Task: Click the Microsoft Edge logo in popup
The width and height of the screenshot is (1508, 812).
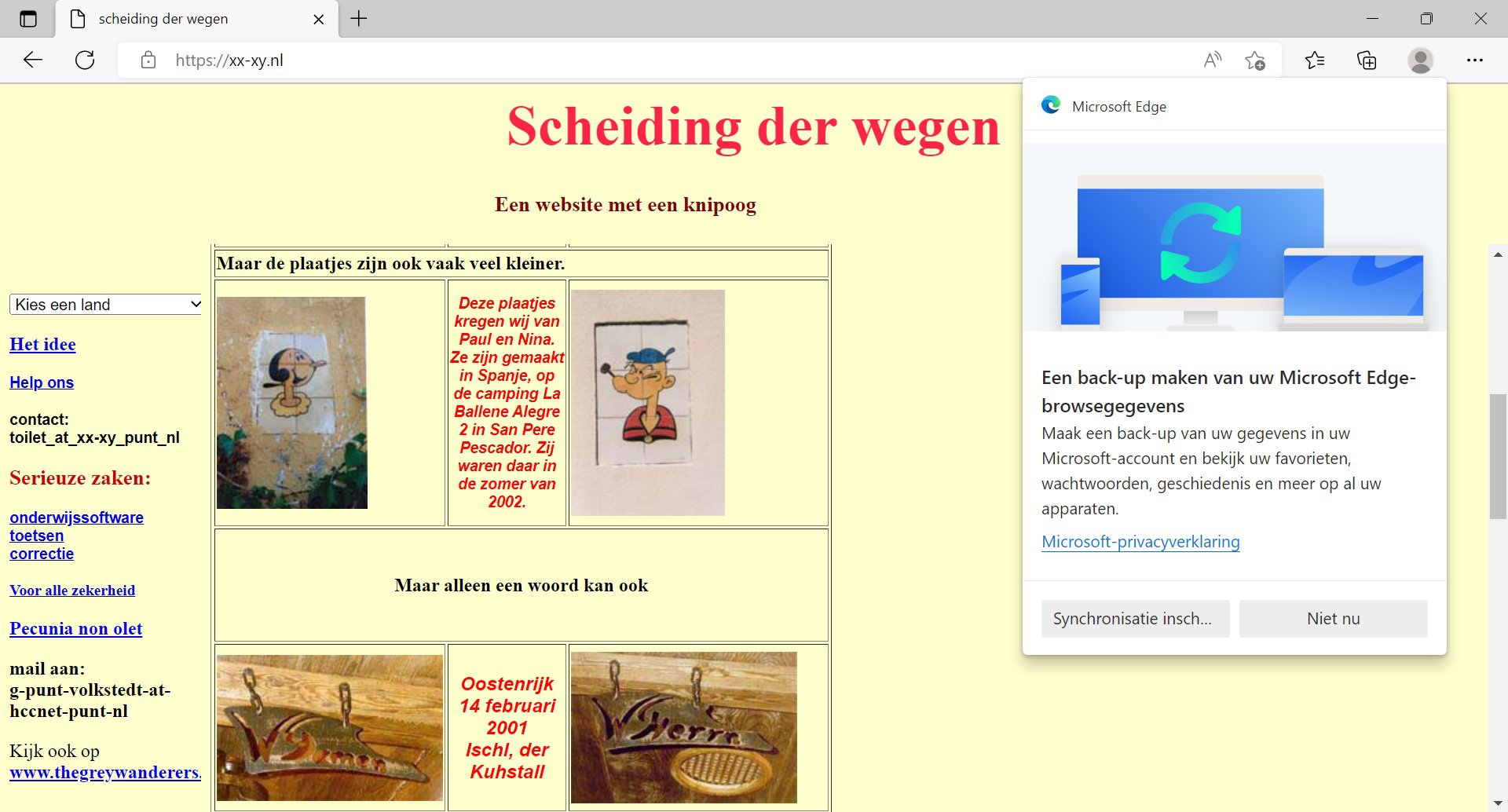Action: pyautogui.click(x=1051, y=105)
